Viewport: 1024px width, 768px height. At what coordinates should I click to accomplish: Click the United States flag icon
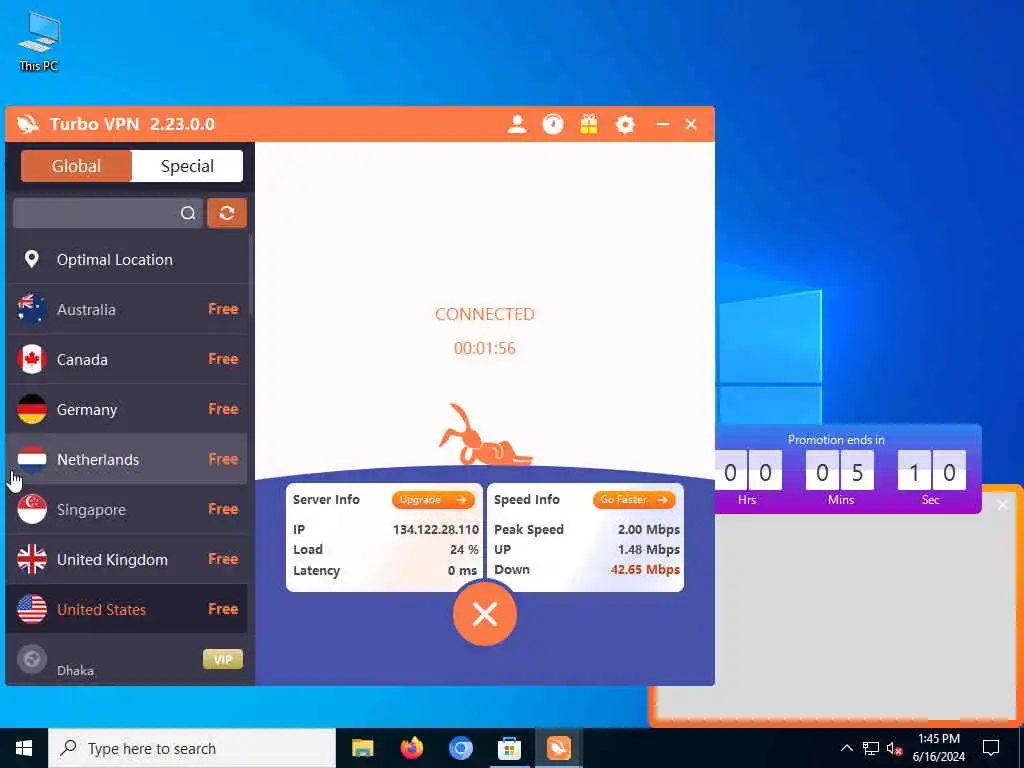(31, 609)
